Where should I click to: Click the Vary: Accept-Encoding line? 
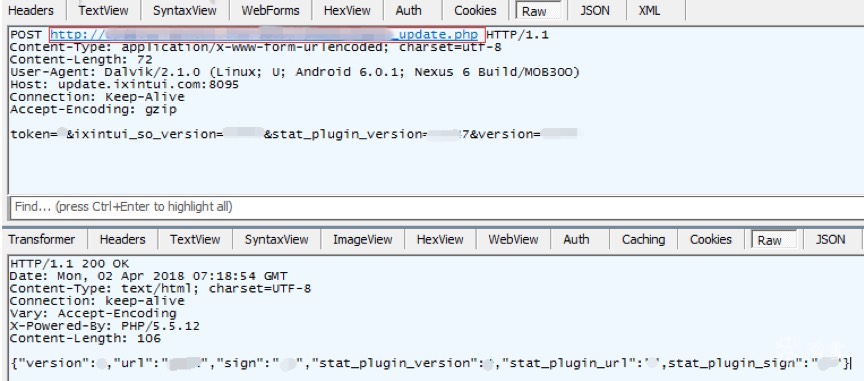[x=93, y=314]
